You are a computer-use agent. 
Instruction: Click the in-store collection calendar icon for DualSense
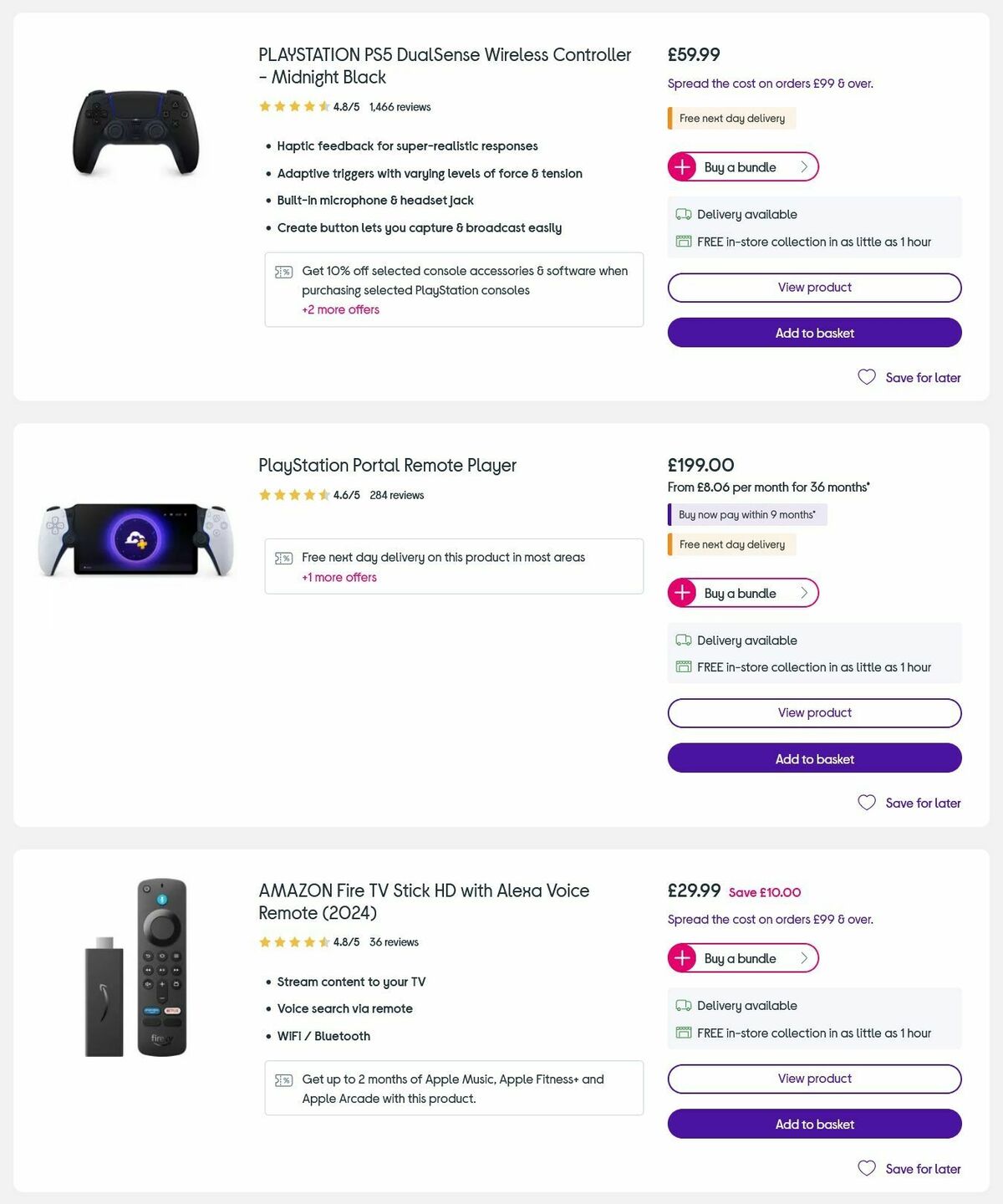[x=683, y=241]
